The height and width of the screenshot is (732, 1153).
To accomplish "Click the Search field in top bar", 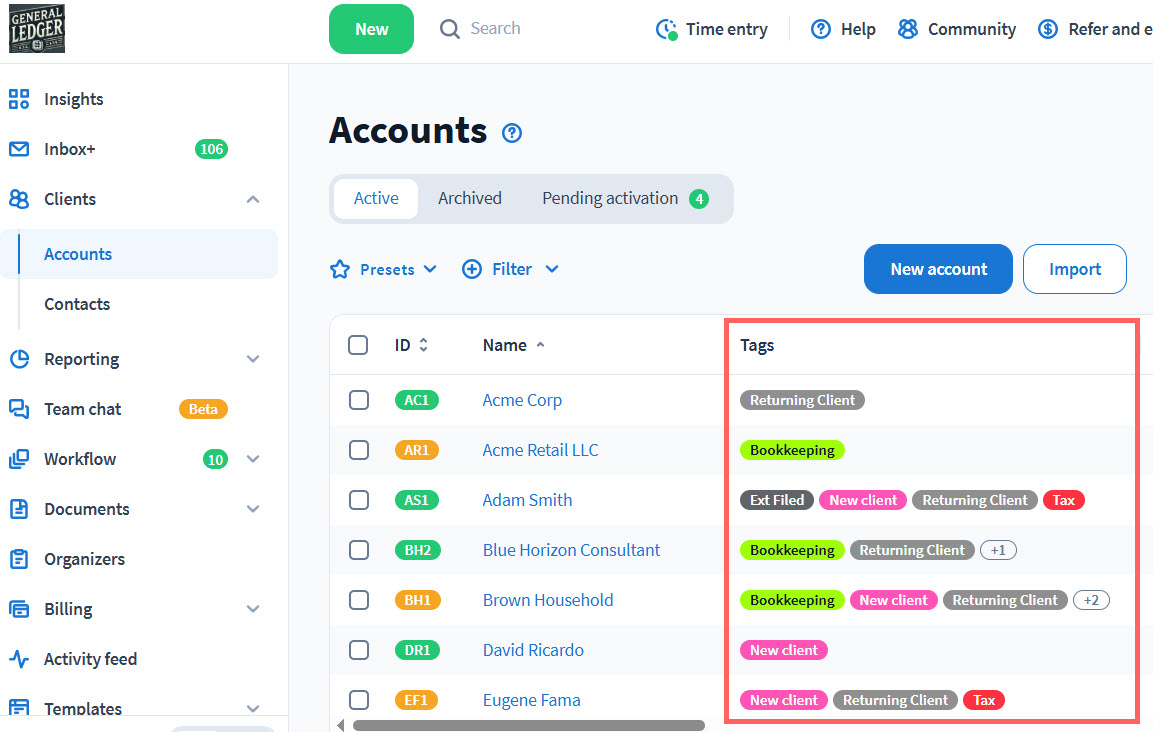I will [495, 29].
